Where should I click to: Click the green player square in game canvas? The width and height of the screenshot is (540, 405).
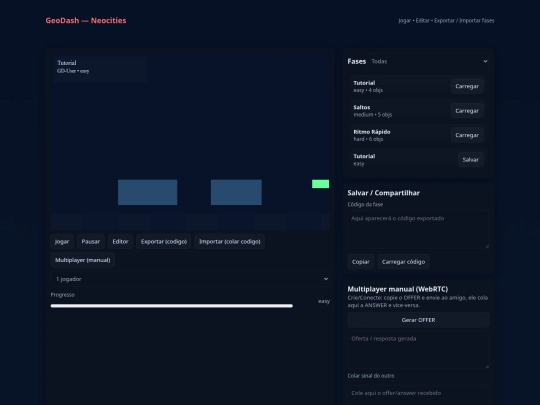[320, 184]
